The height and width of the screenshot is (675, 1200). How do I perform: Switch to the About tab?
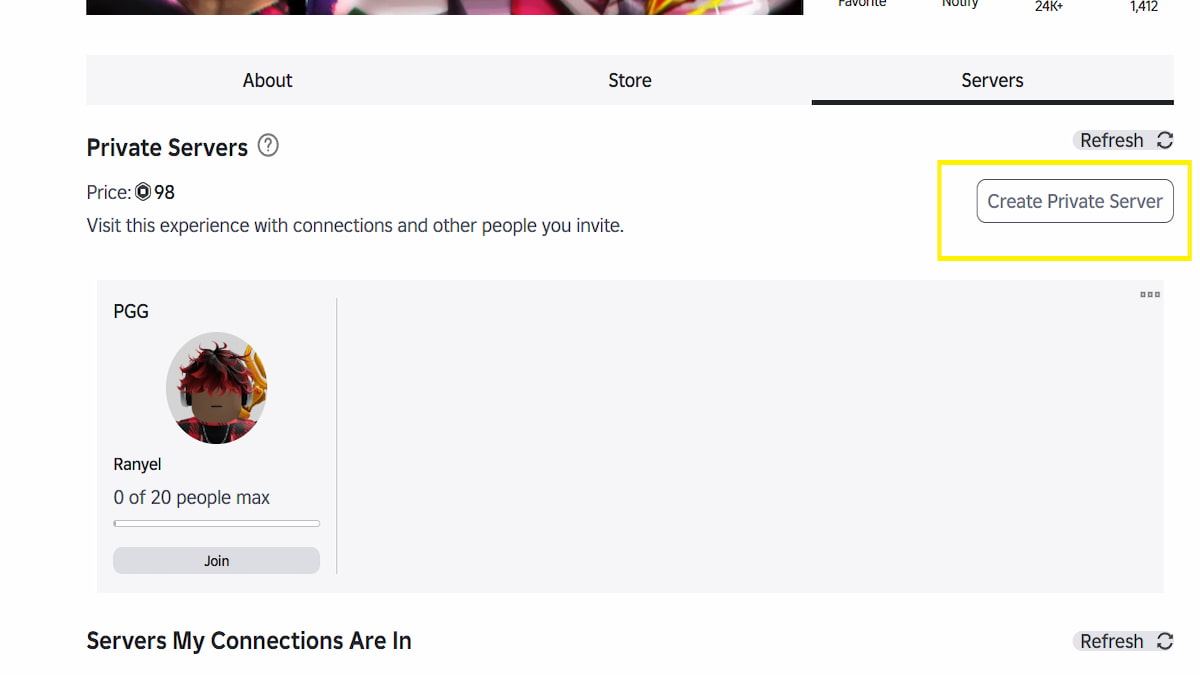(267, 80)
